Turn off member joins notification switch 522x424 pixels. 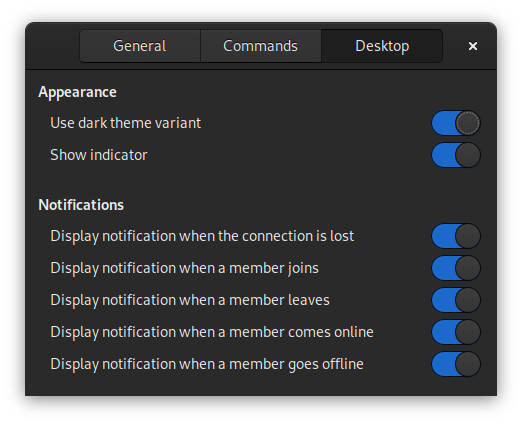[x=456, y=268]
